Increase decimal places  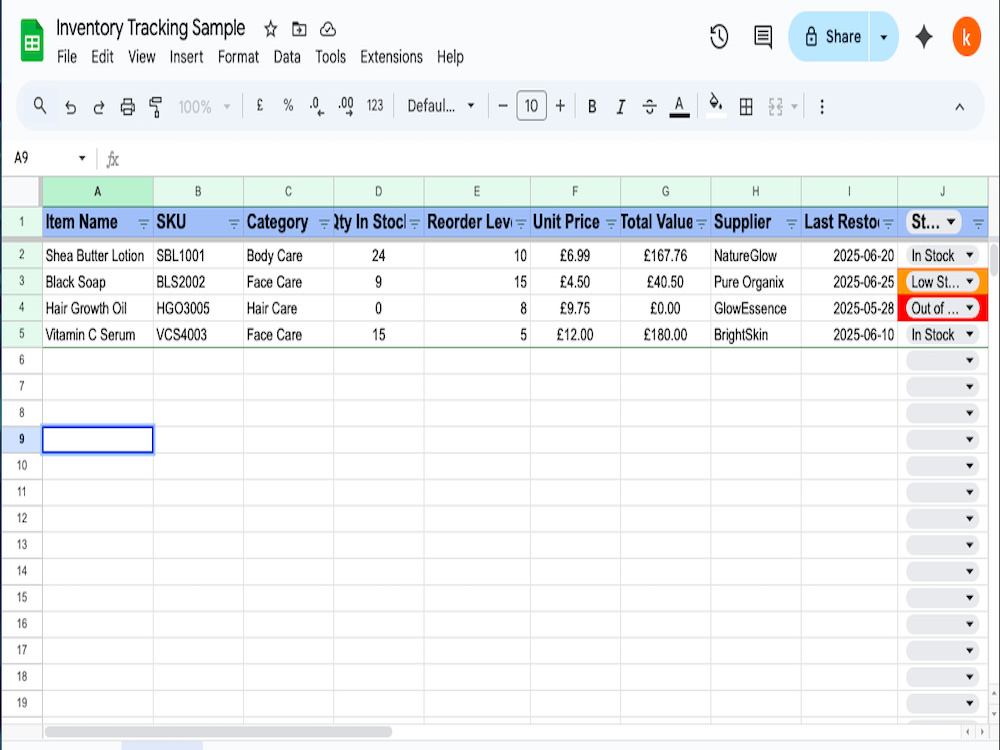(x=346, y=107)
